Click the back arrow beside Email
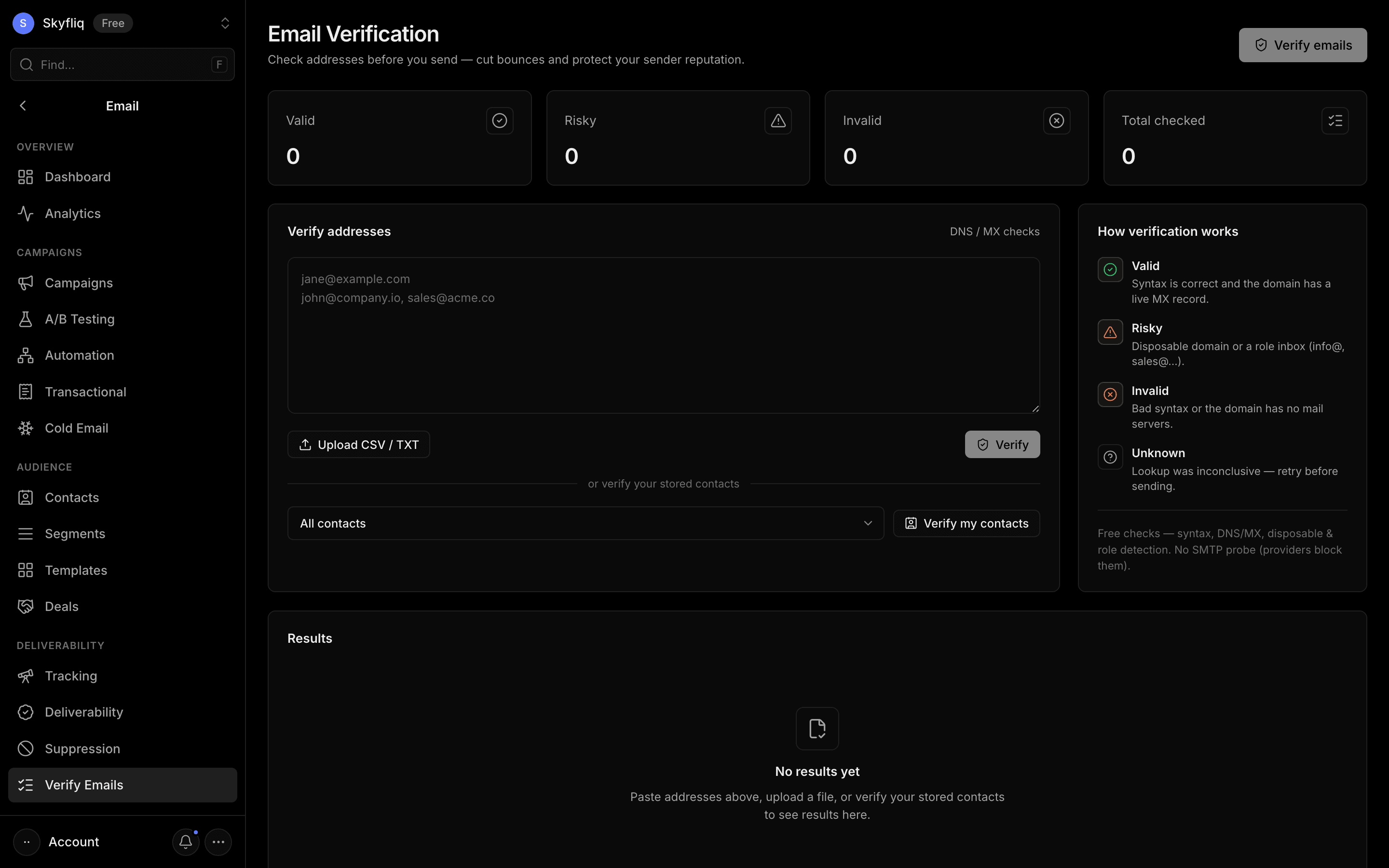This screenshot has height=868, width=1389. [23, 106]
